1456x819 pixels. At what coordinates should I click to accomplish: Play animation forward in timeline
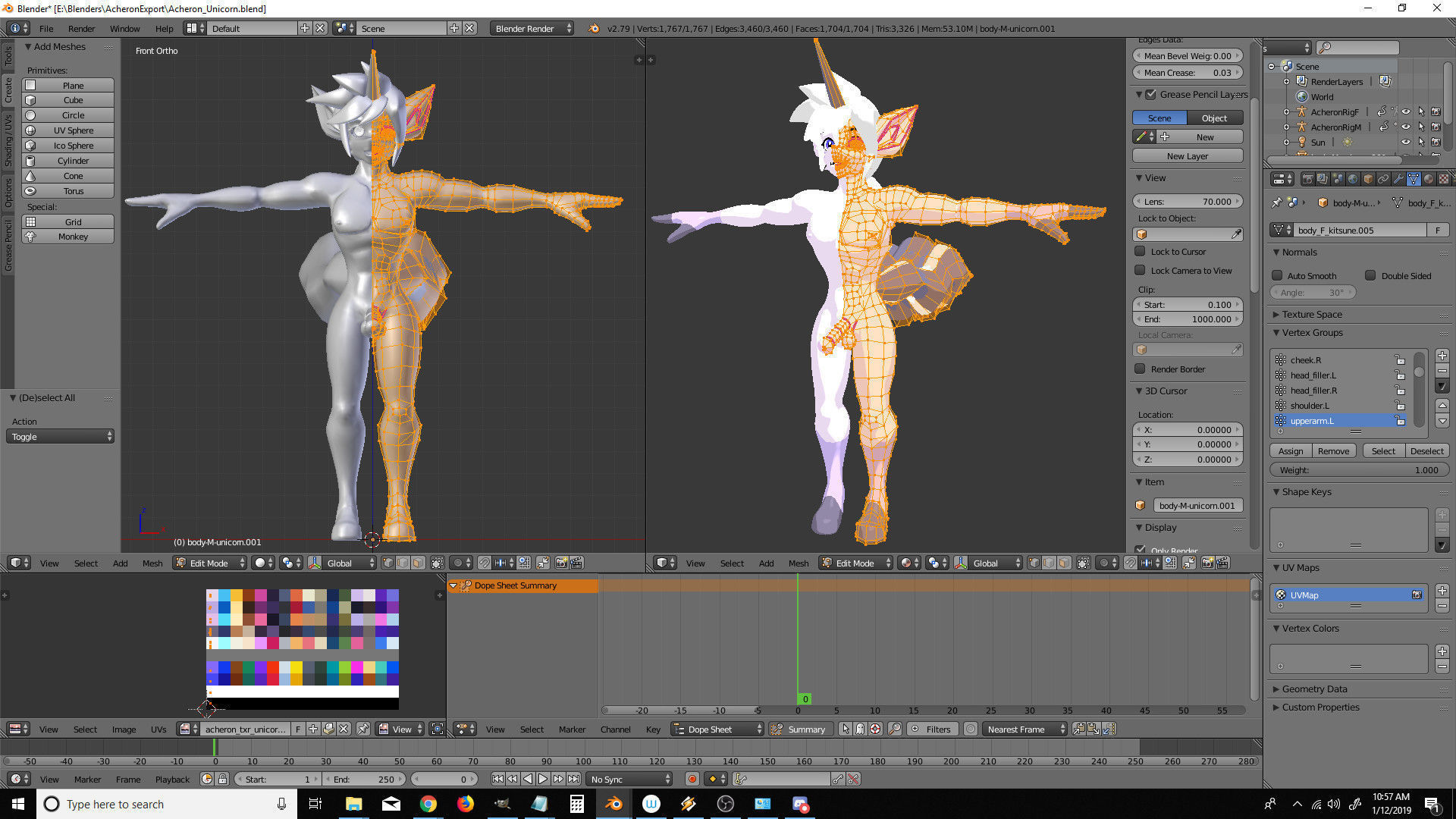(x=543, y=779)
